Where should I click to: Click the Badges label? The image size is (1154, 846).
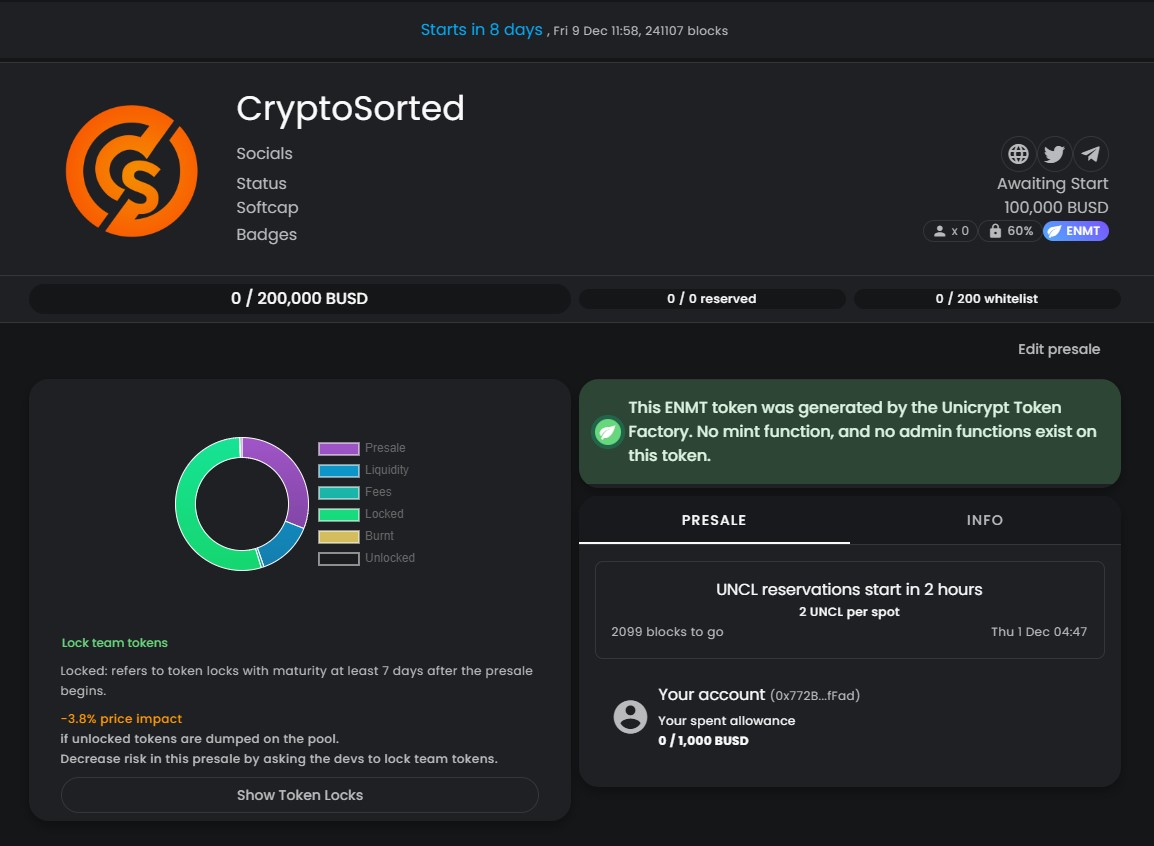[x=266, y=235]
